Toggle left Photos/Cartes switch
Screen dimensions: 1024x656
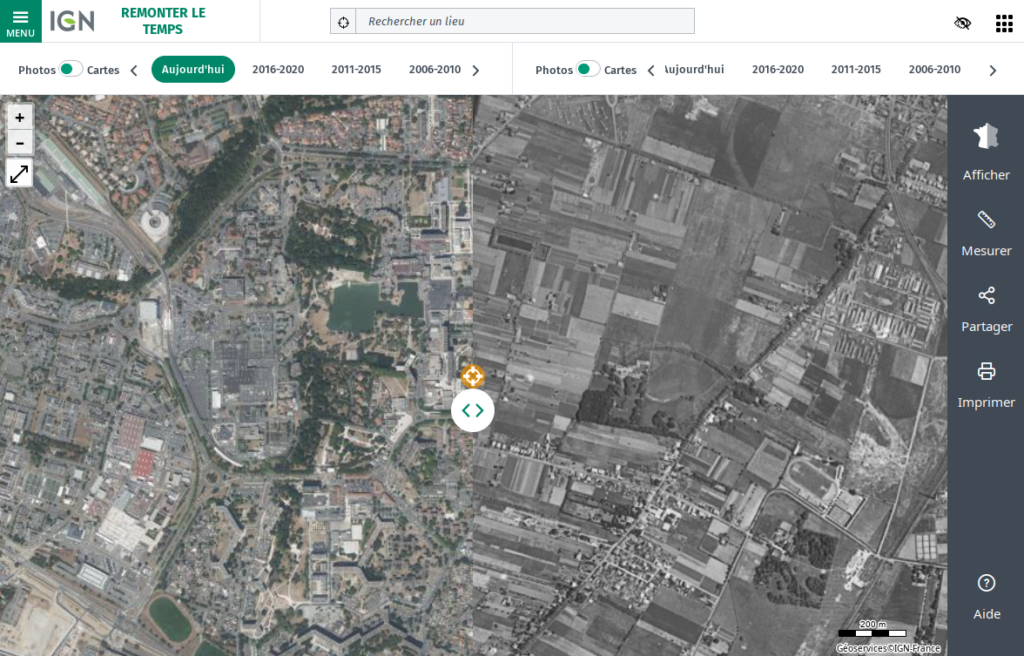pyautogui.click(x=70, y=69)
